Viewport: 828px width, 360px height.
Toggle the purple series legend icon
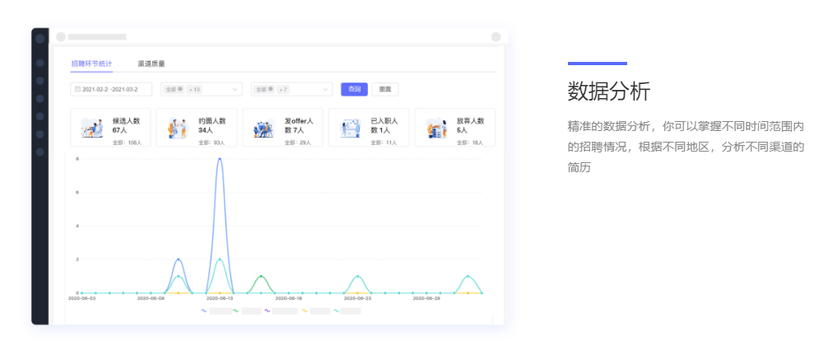pos(267,311)
